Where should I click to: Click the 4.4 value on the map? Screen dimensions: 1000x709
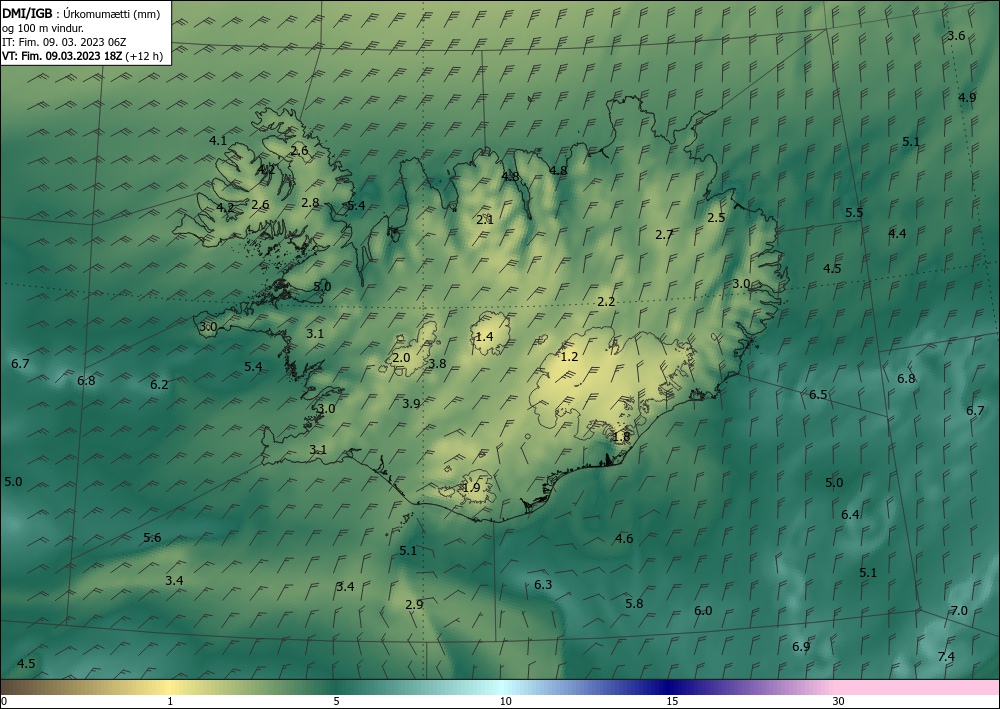click(897, 233)
